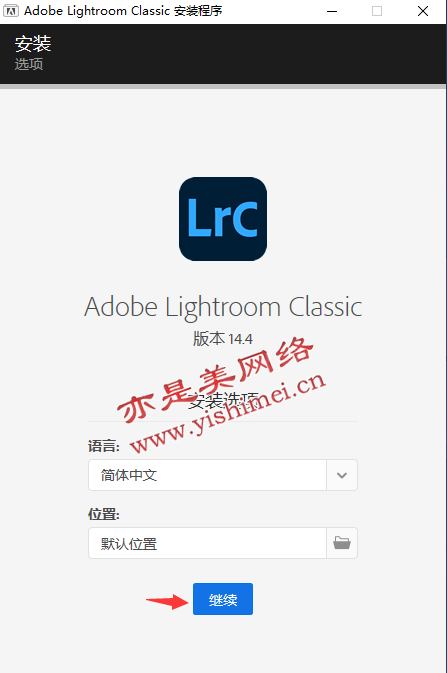Click the gray progress strip below header
The image size is (447, 673).
223,86
